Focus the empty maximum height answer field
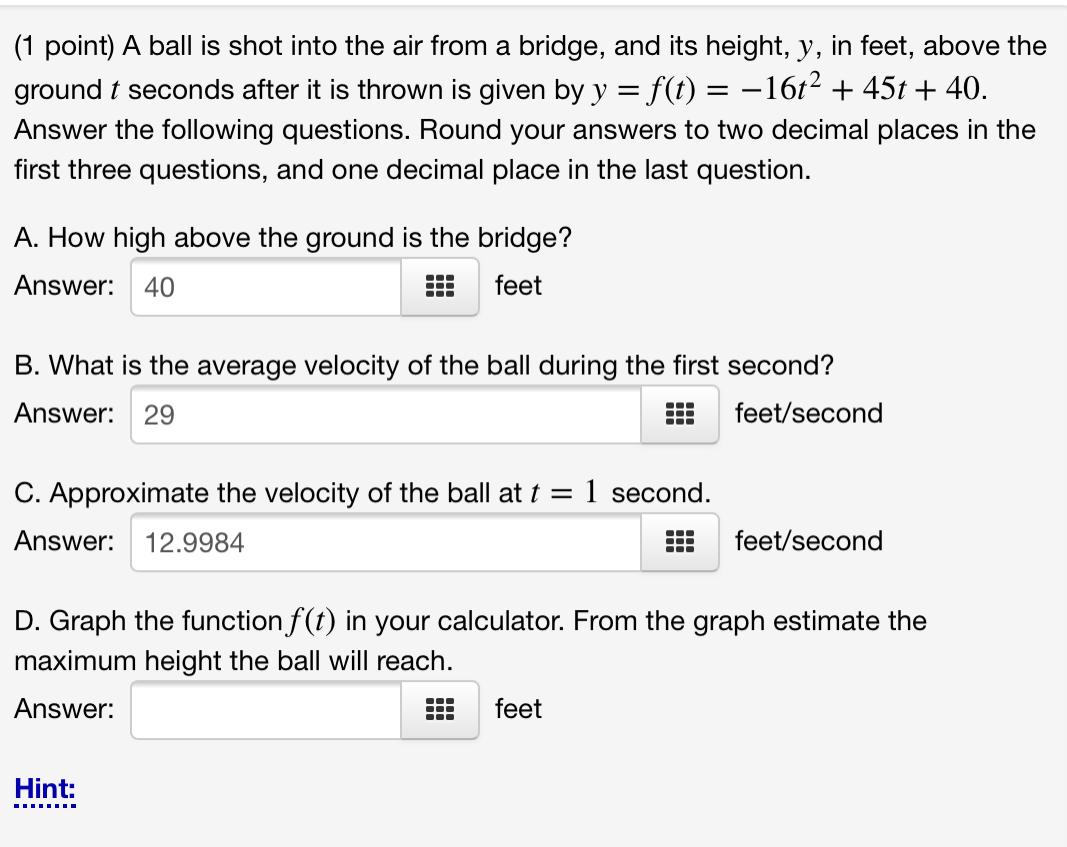This screenshot has height=847, width=1067. coord(266,711)
